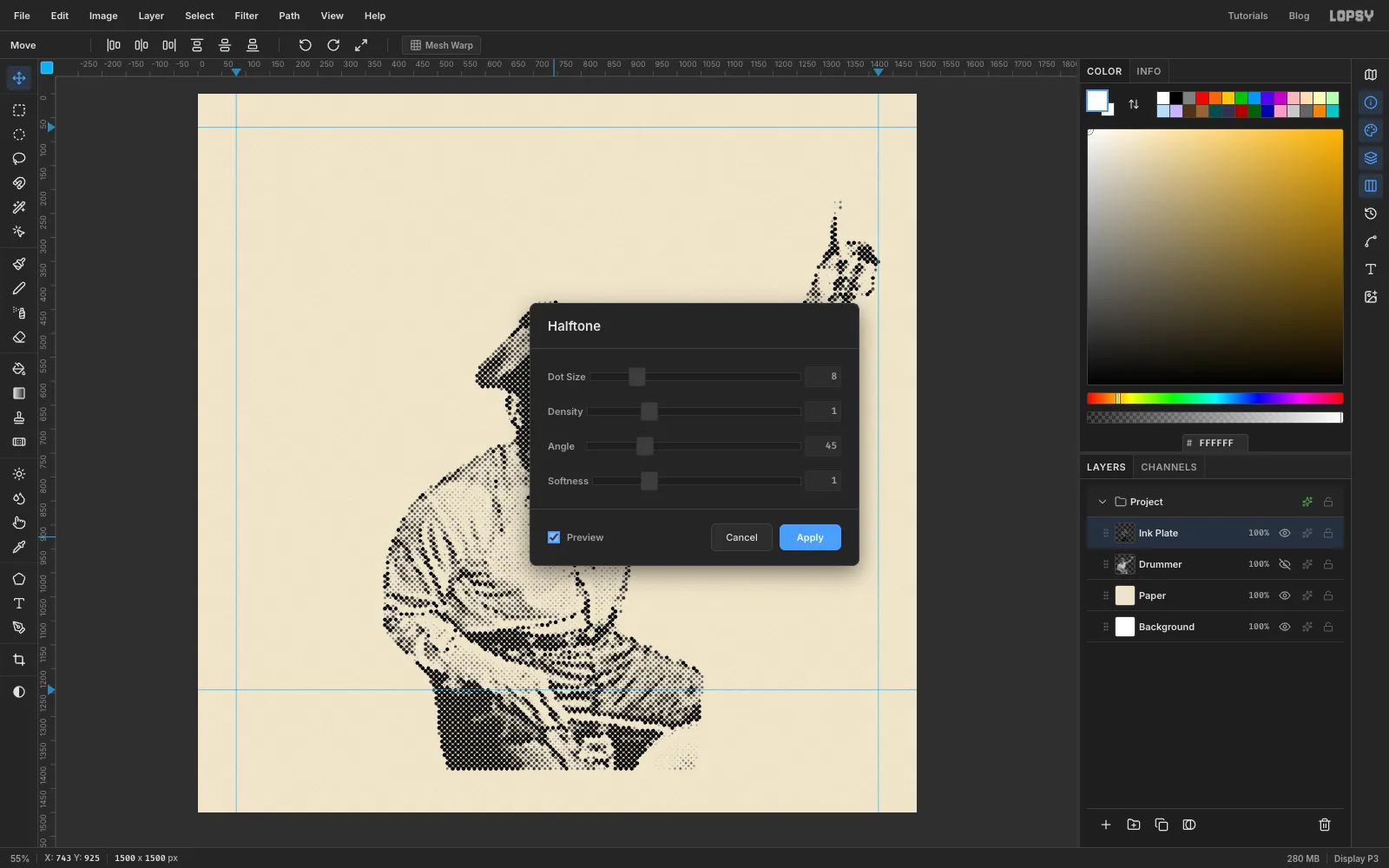Add a new layer with plus icon
Image resolution: width=1389 pixels, height=868 pixels.
point(1105,825)
